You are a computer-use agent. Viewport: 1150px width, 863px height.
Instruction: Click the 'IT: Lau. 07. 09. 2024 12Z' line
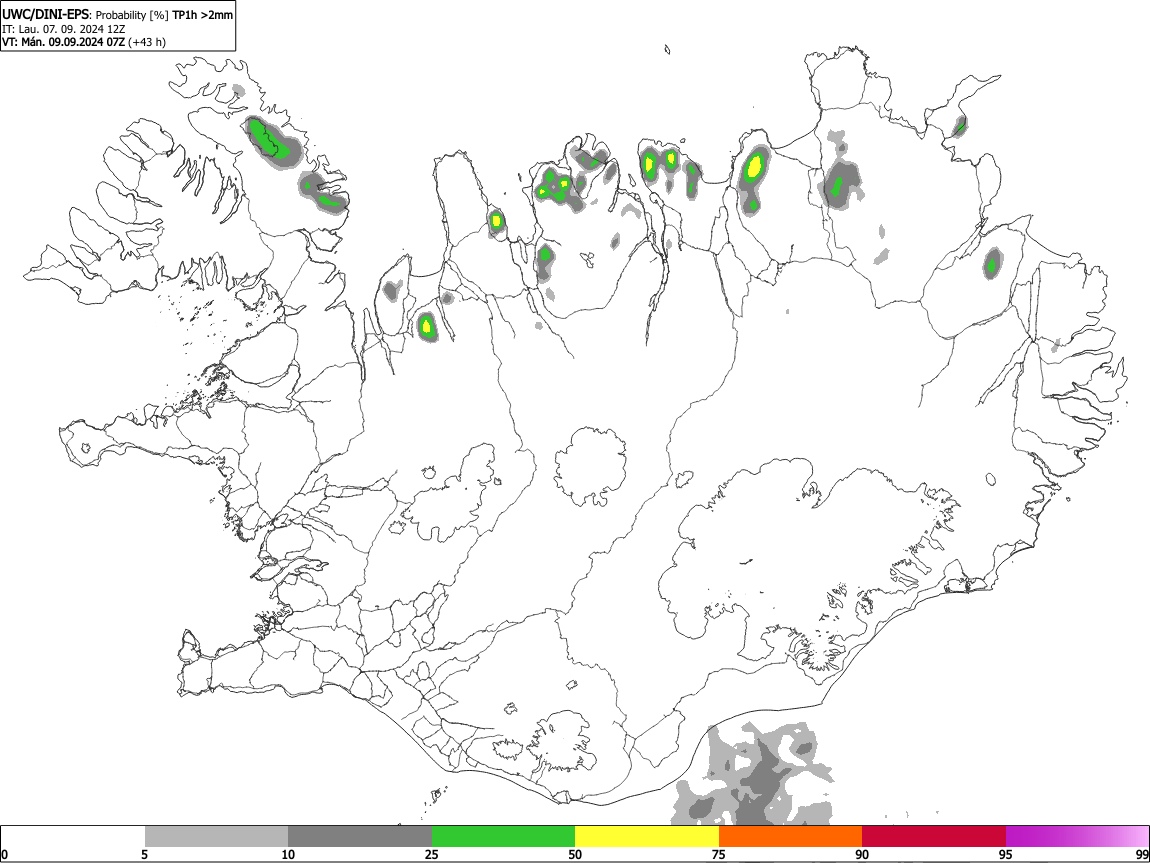tap(64, 29)
